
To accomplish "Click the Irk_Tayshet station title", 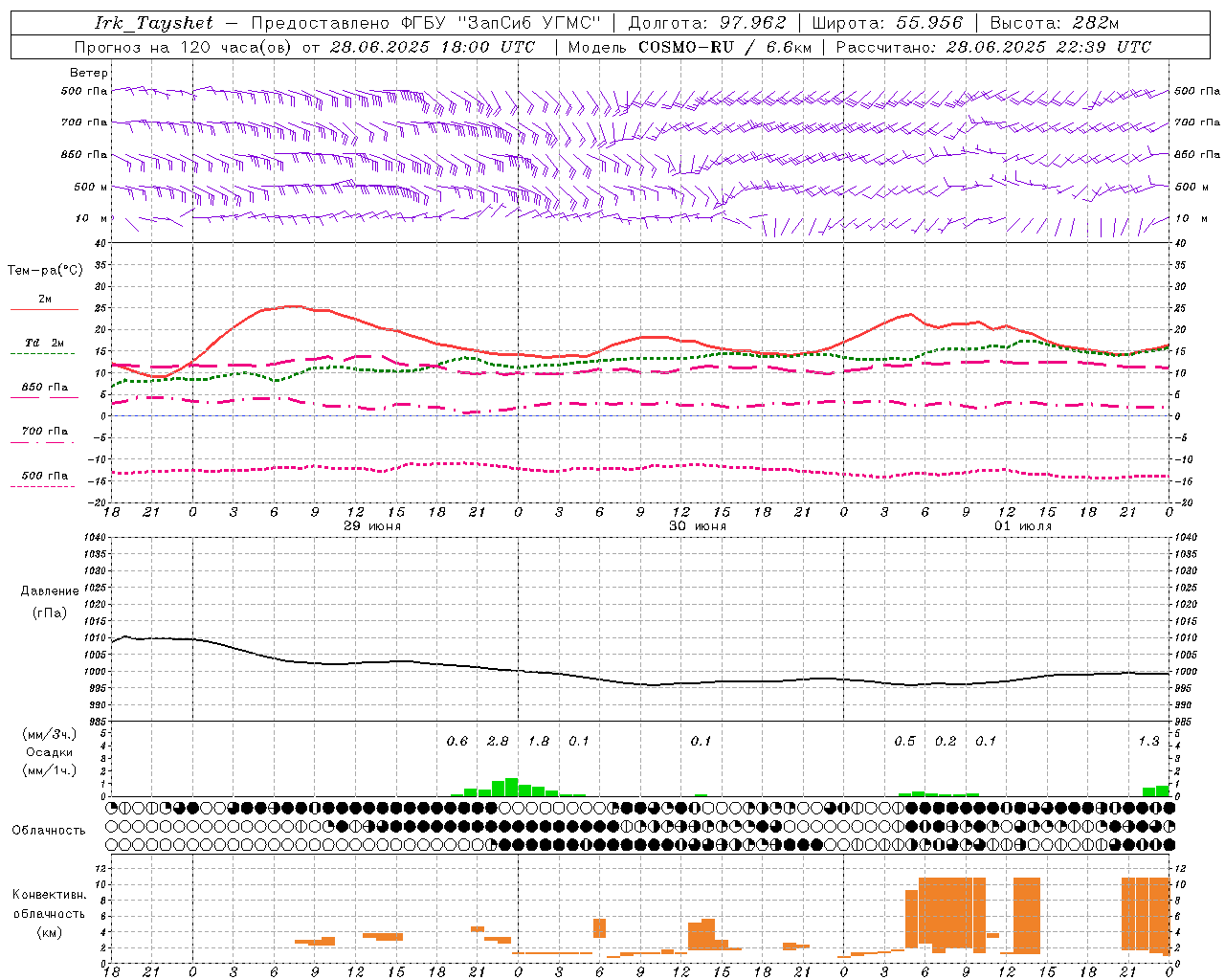I will 154,23.
